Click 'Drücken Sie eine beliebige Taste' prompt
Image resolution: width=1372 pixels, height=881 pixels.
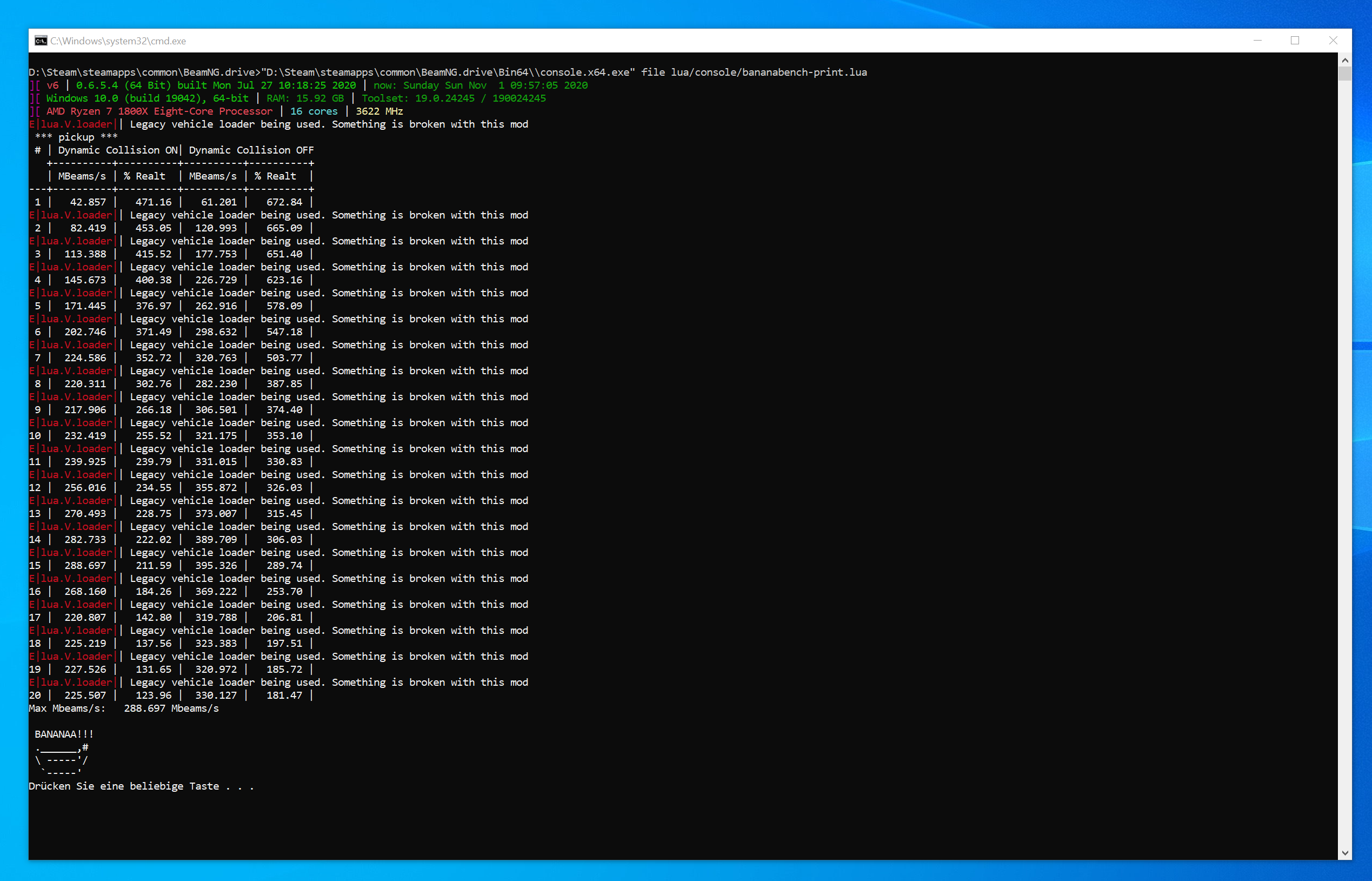[123, 786]
